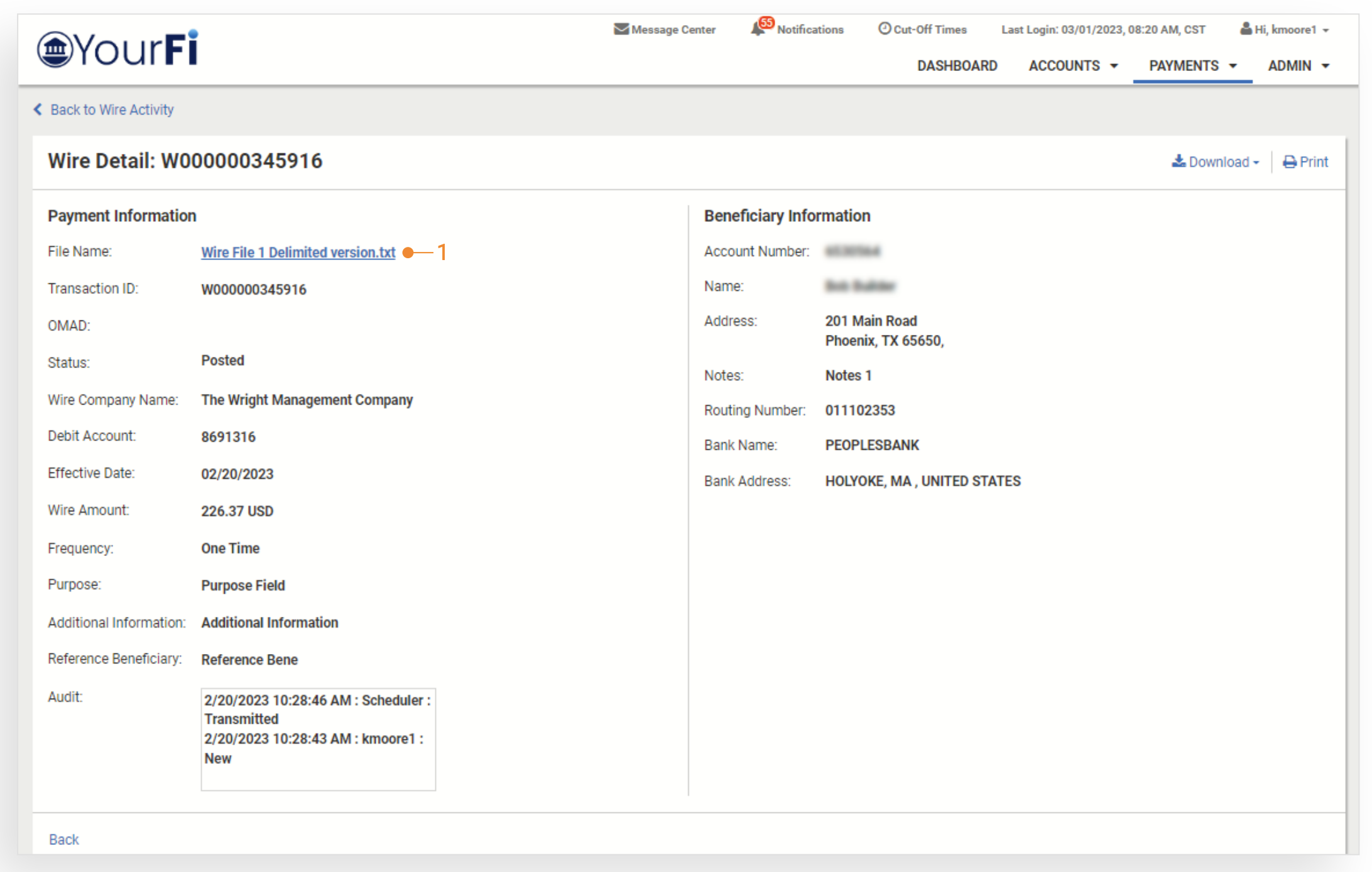Click the Print printer icon
This screenshot has width=1372, height=872.
(x=1290, y=162)
